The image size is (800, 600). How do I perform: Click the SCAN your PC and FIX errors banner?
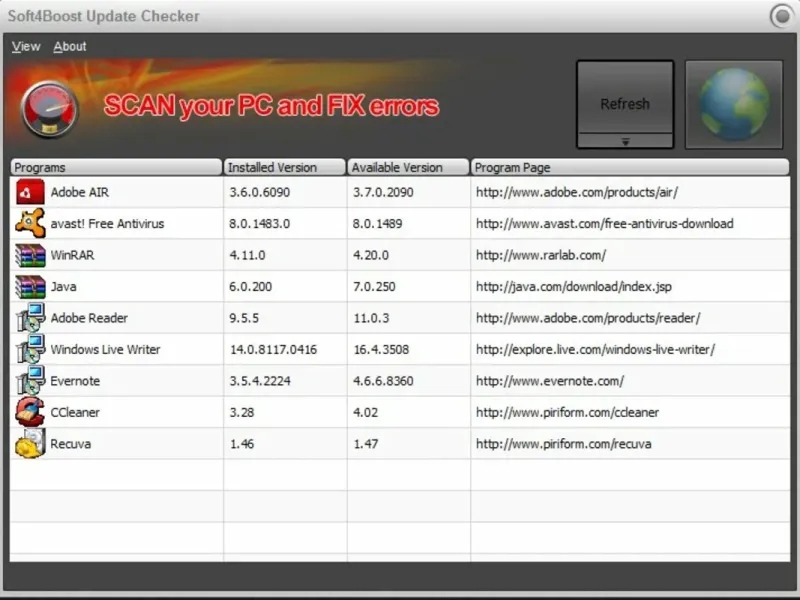pyautogui.click(x=271, y=106)
